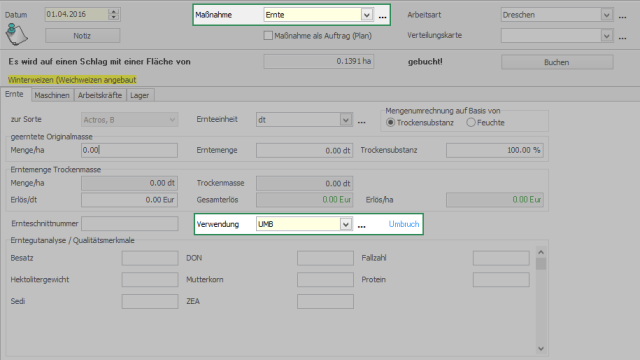Expand the Arbeitsart dropdown showing Dreschen
The width and height of the screenshot is (640, 360).
coord(607,15)
